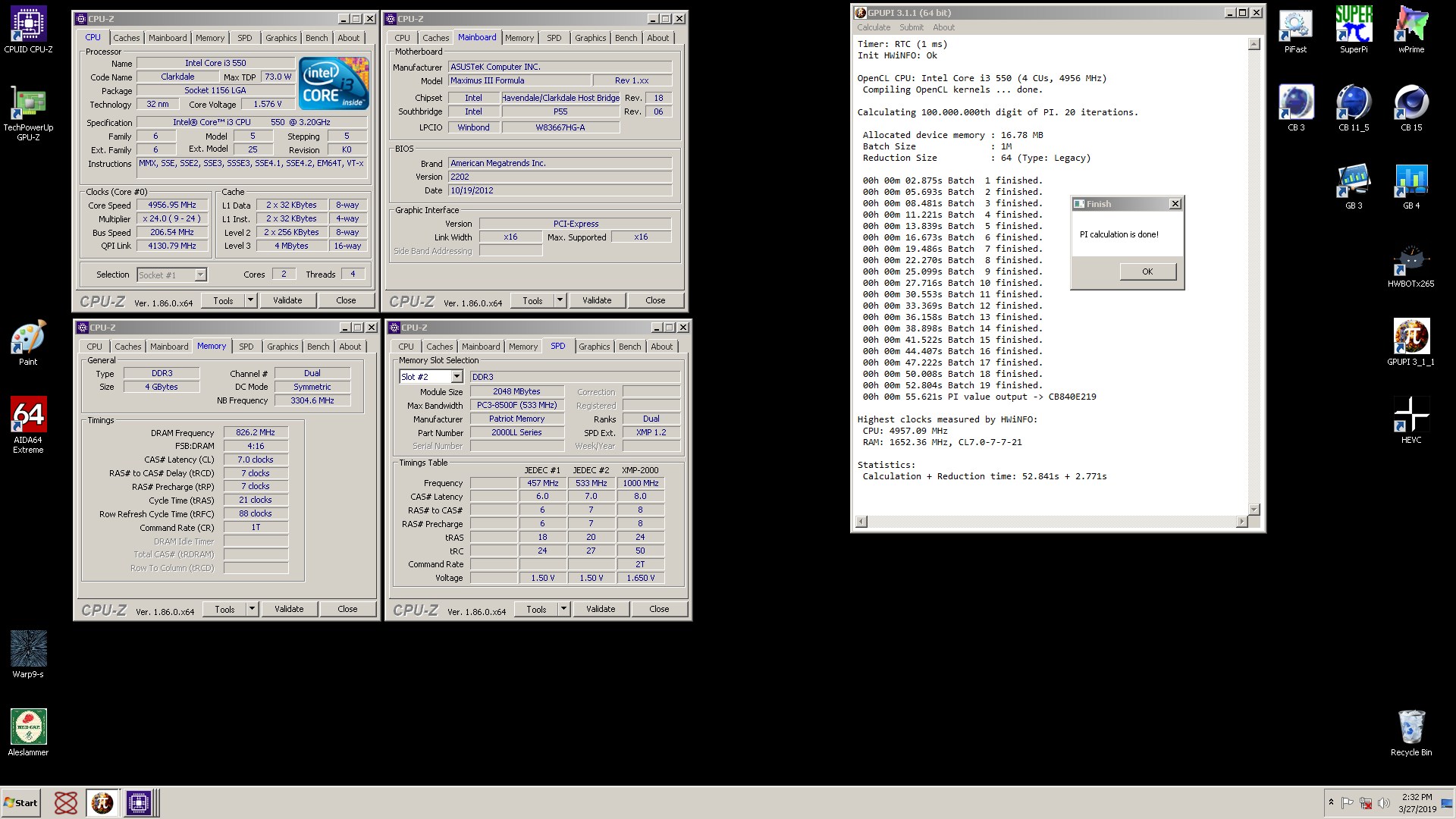This screenshot has width=1456, height=819.
Task: Click Tools button in the Memory window
Action: (x=224, y=609)
